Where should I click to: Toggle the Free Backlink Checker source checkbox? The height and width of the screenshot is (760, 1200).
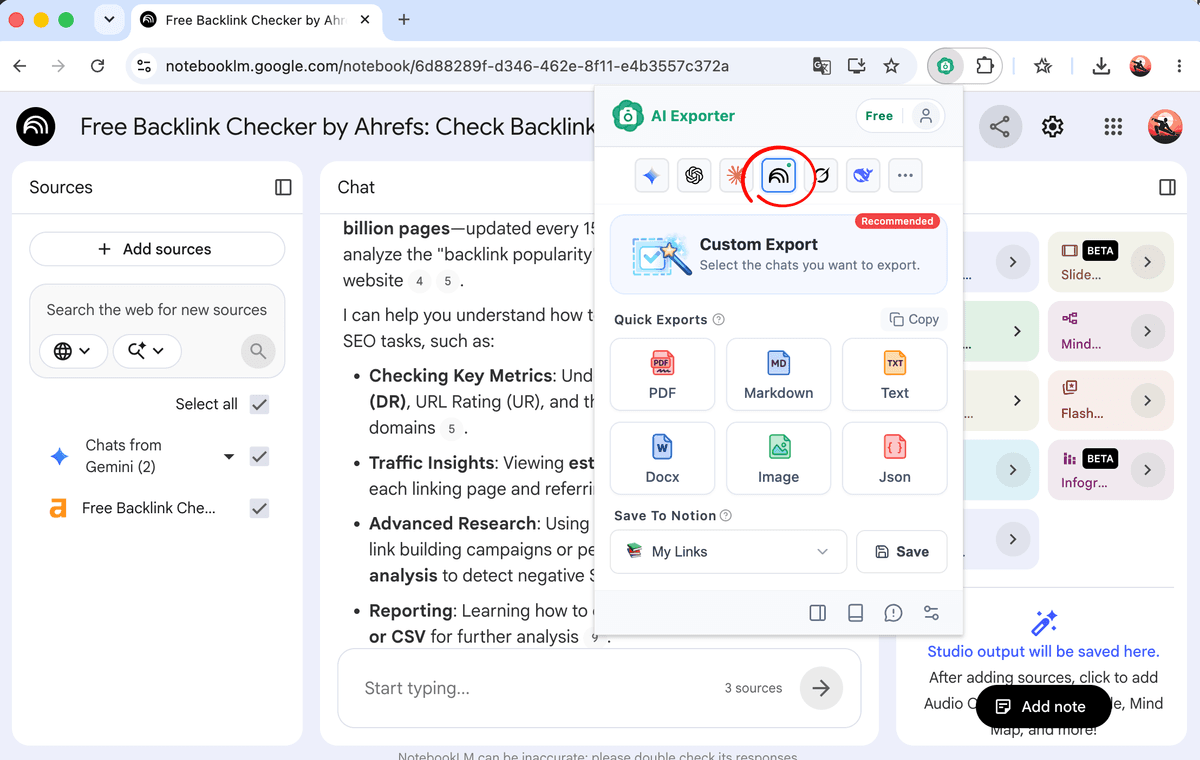260,508
